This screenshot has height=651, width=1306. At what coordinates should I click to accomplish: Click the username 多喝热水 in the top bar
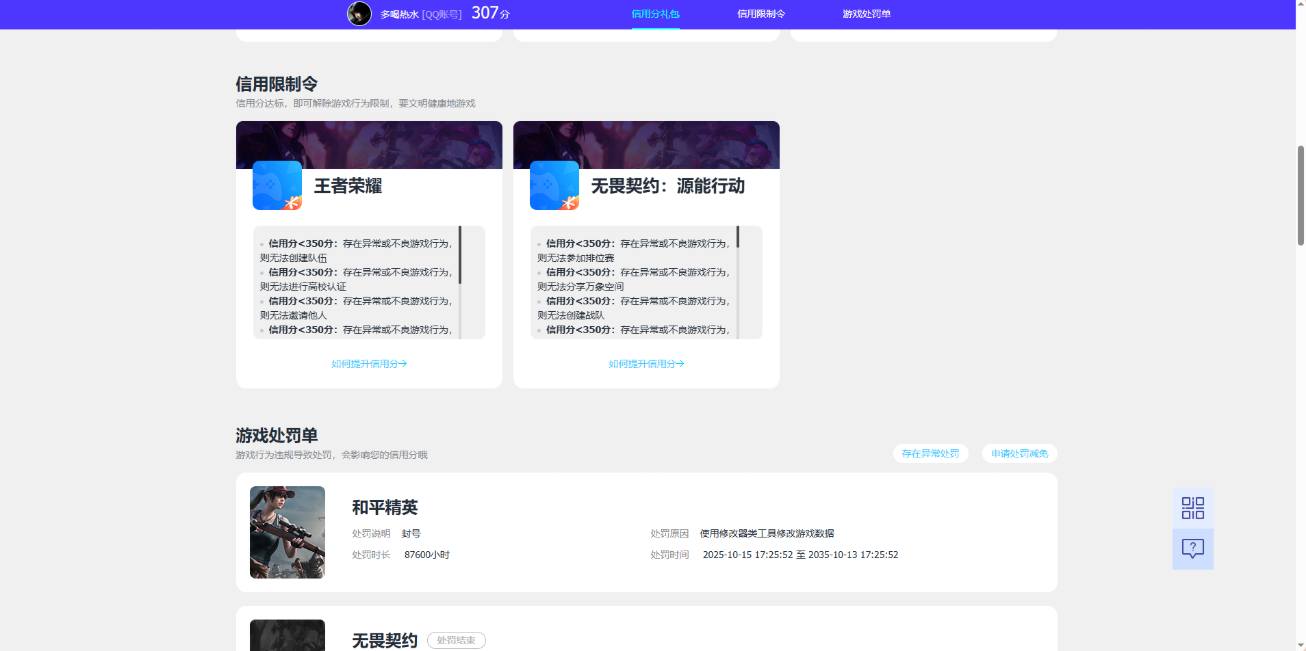click(399, 14)
